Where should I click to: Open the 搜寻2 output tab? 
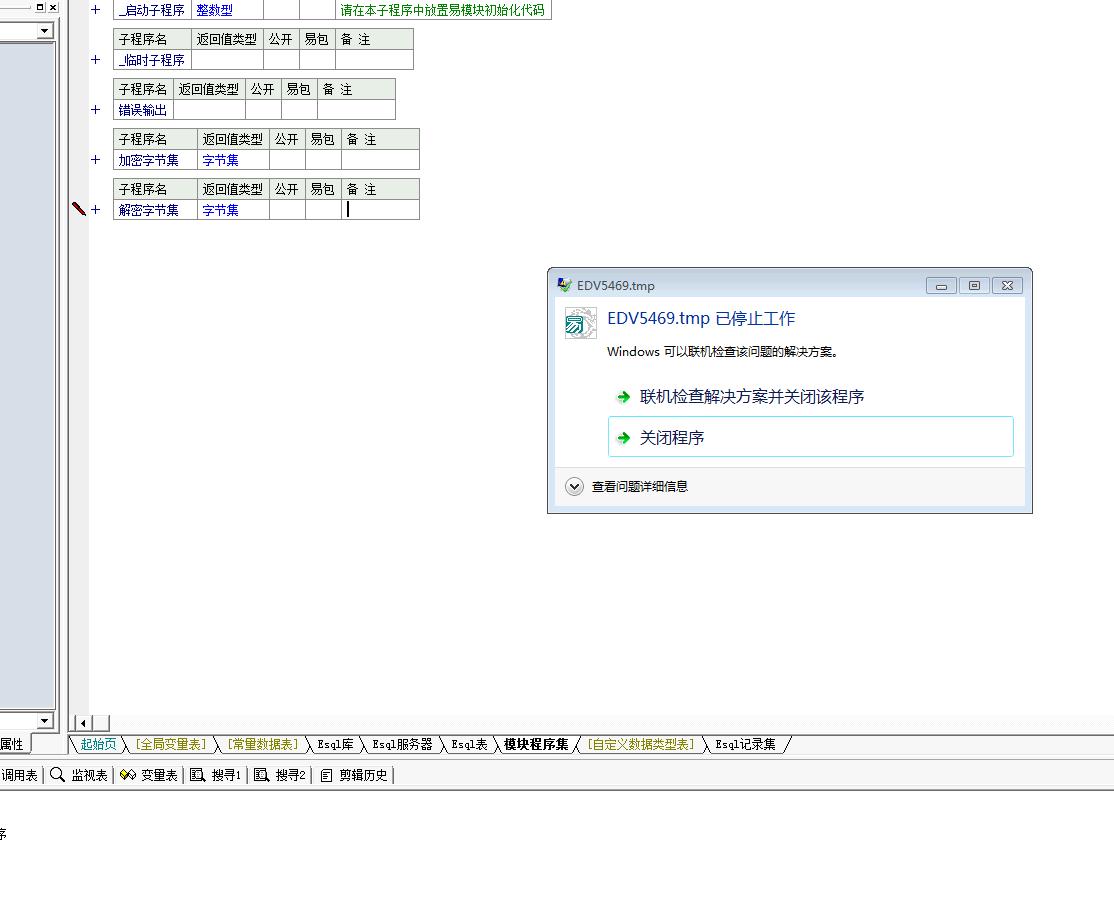(x=280, y=775)
